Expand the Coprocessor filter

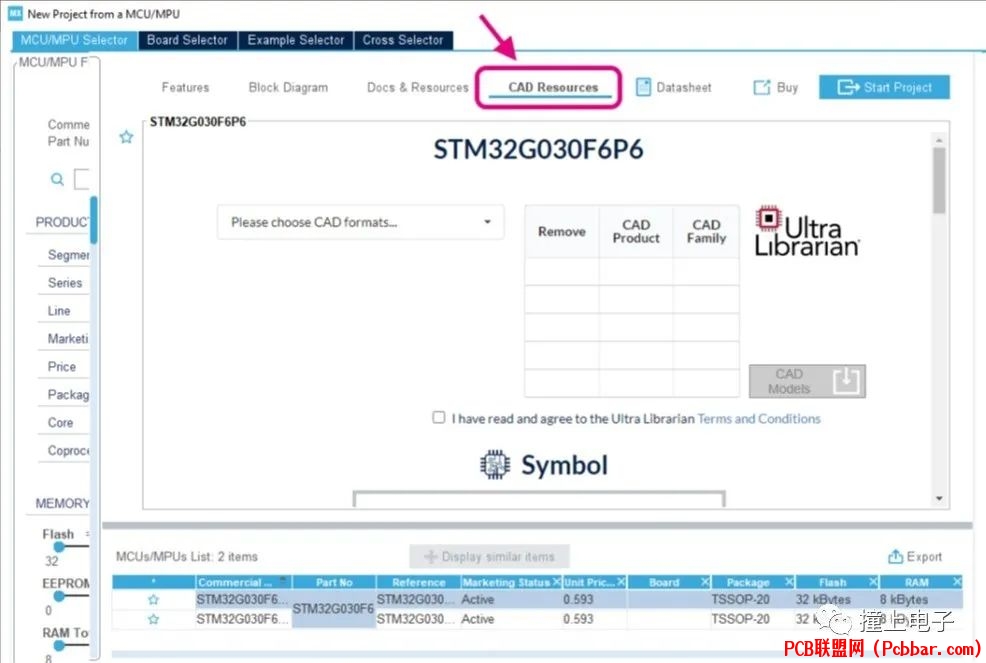coord(68,450)
